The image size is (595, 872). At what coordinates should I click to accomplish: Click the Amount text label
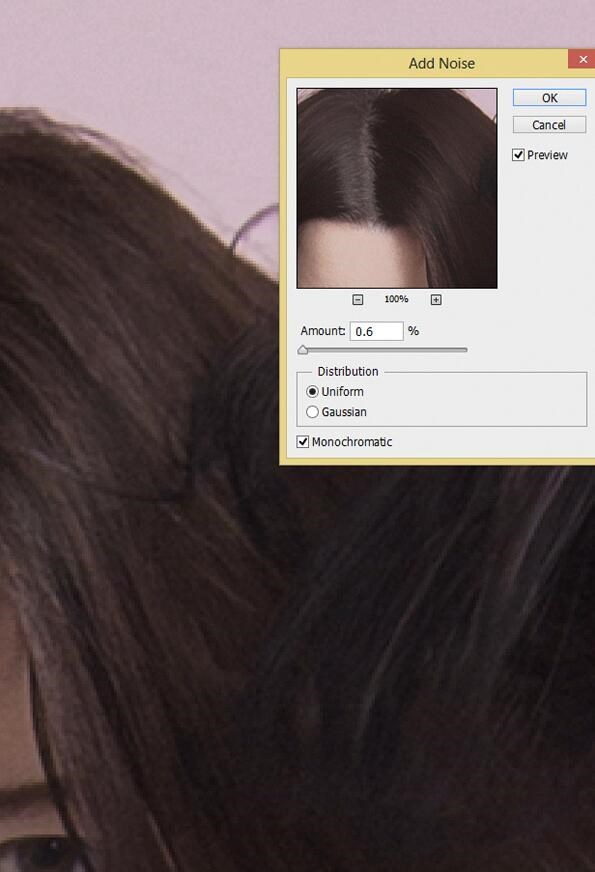(323, 331)
